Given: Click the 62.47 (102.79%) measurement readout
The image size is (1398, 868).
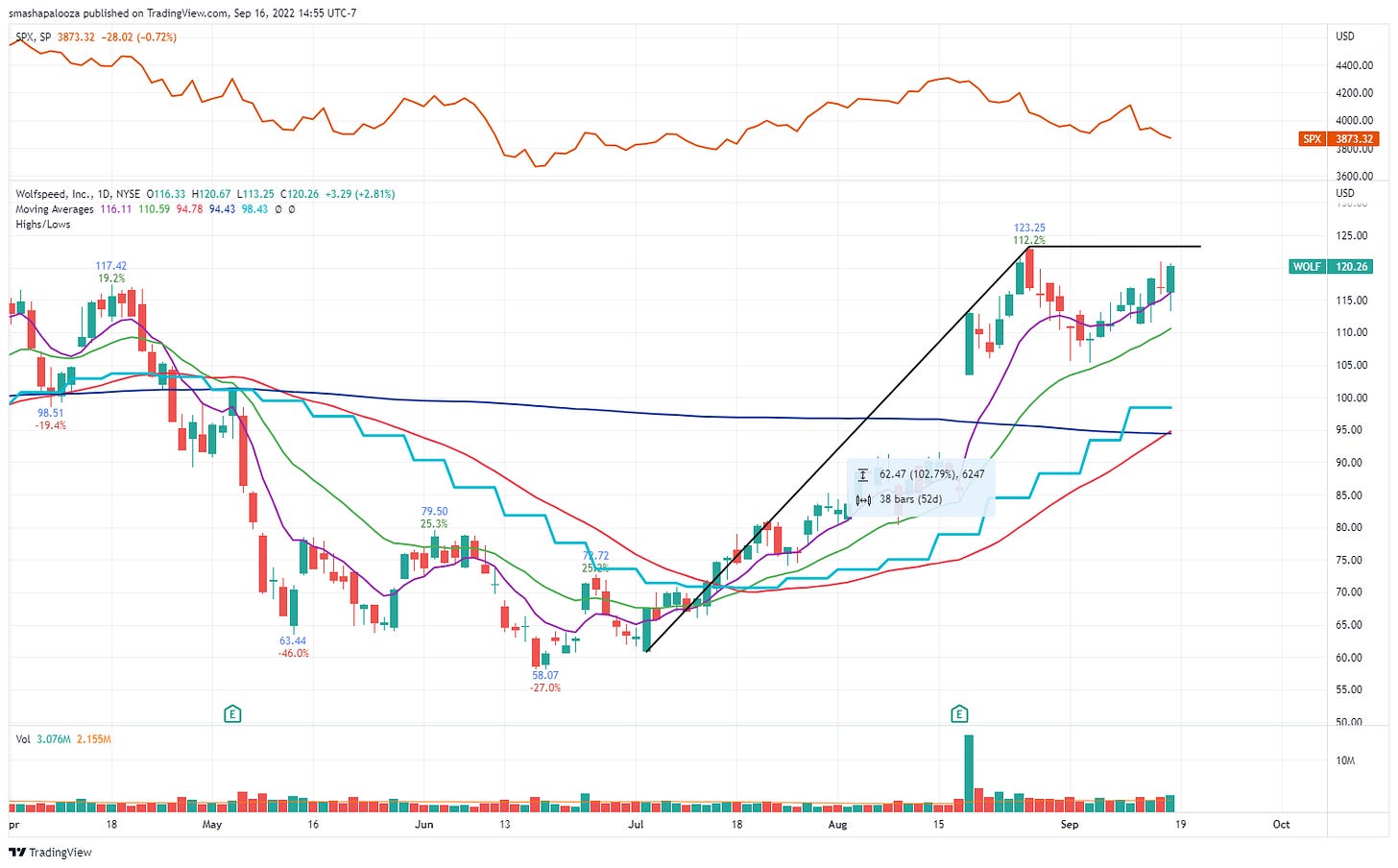Looking at the screenshot, I should (932, 474).
